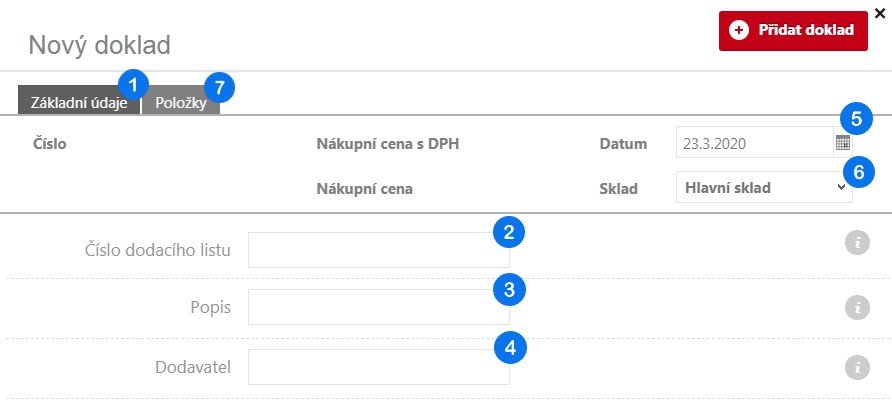Click blue marker number 7
This screenshot has width=892, height=404.
click(219, 87)
